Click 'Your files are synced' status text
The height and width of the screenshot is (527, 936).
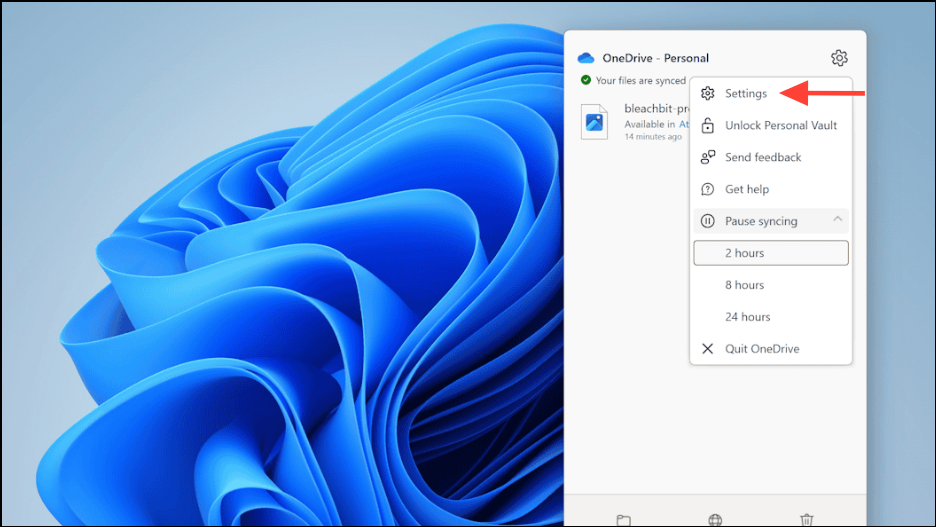(x=641, y=81)
